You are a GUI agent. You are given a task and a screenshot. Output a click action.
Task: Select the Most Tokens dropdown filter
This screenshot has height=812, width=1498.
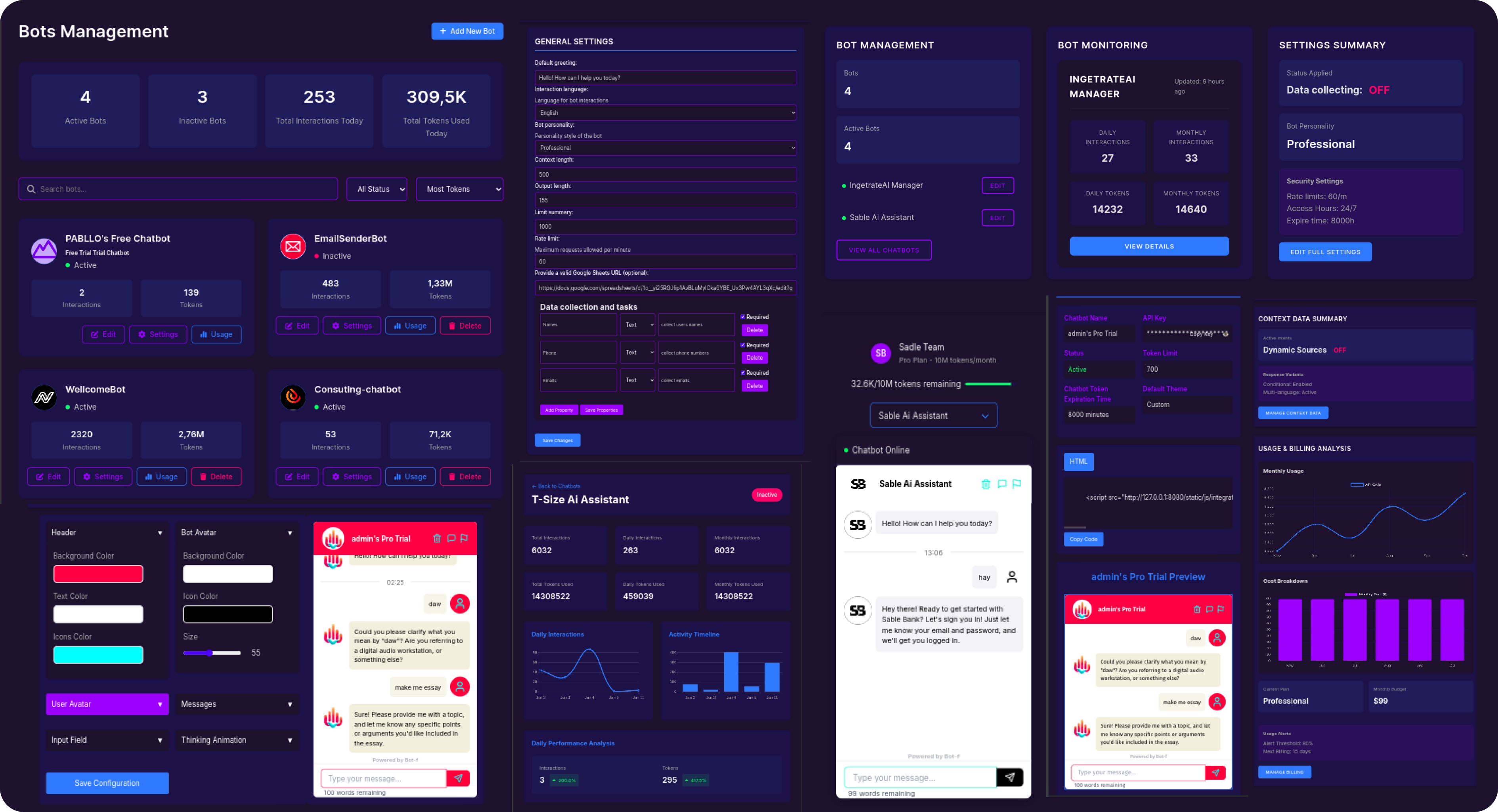point(457,189)
